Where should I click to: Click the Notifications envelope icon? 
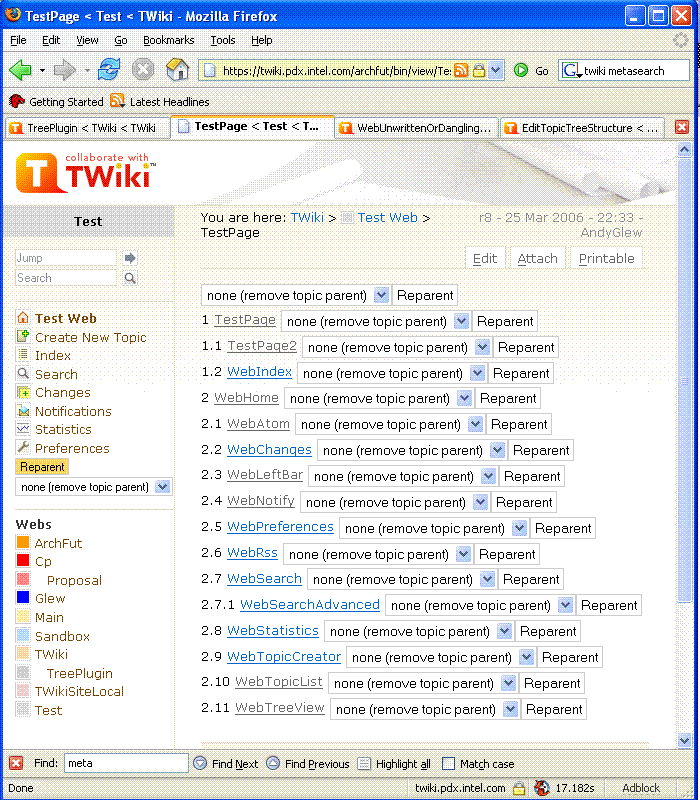[23, 411]
